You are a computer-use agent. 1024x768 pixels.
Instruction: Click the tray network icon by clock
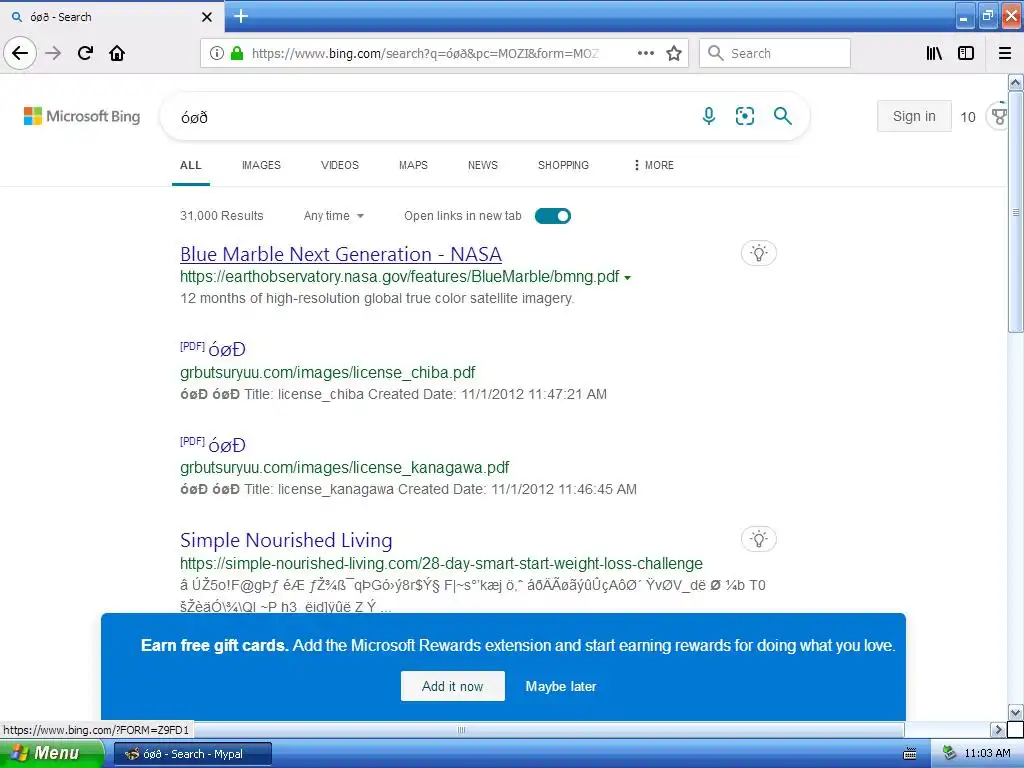[x=949, y=754]
